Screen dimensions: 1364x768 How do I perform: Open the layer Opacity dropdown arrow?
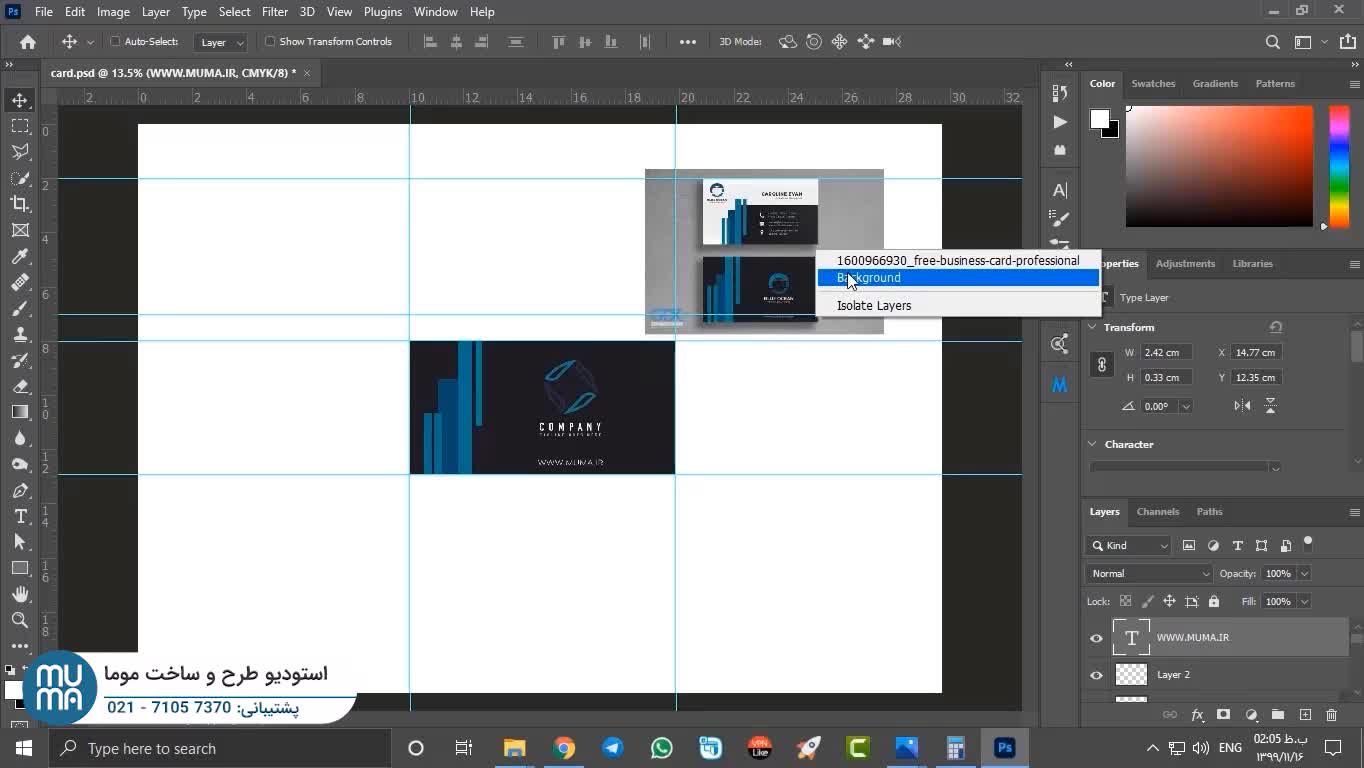click(x=1304, y=574)
